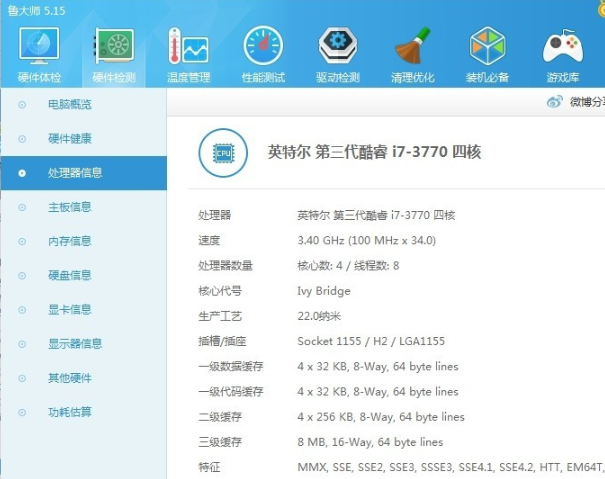Viewport: 605px width, 479px height.
Task: Click the 硬盘信息 bullet marker
Action: (22, 276)
